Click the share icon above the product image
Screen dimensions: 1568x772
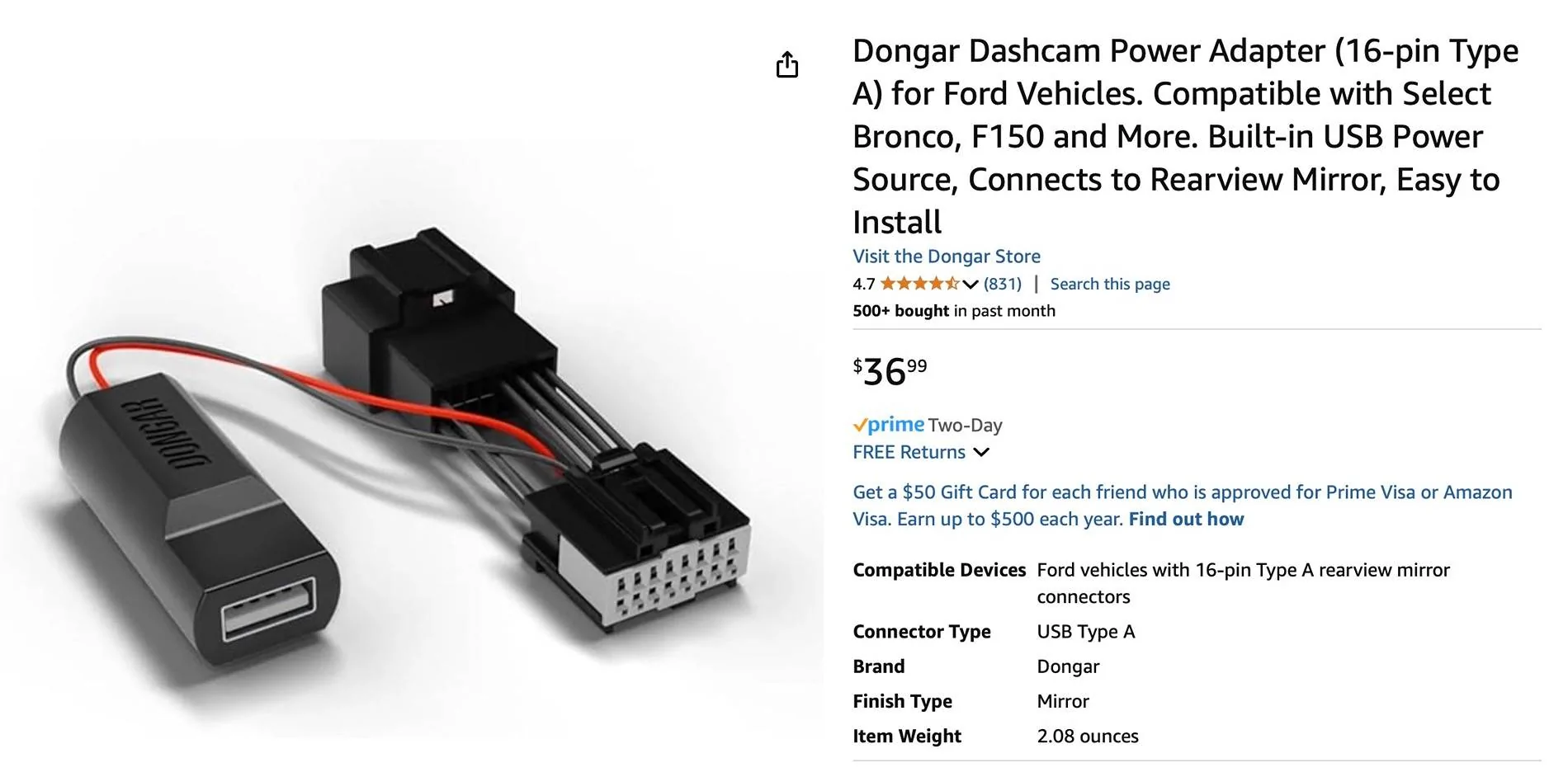[786, 64]
